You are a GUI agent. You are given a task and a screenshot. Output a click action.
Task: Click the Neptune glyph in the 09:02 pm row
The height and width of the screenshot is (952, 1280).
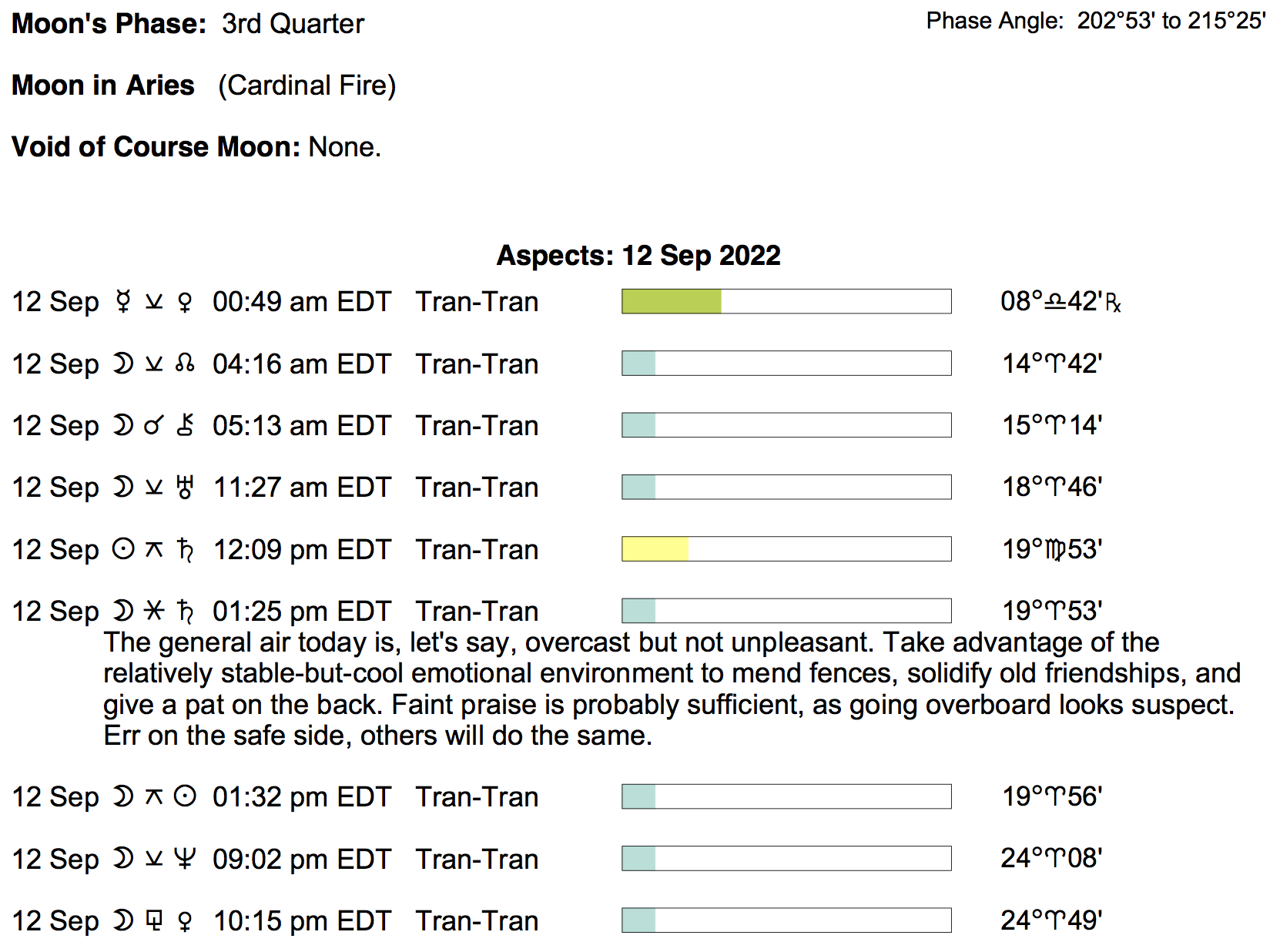coord(185,859)
